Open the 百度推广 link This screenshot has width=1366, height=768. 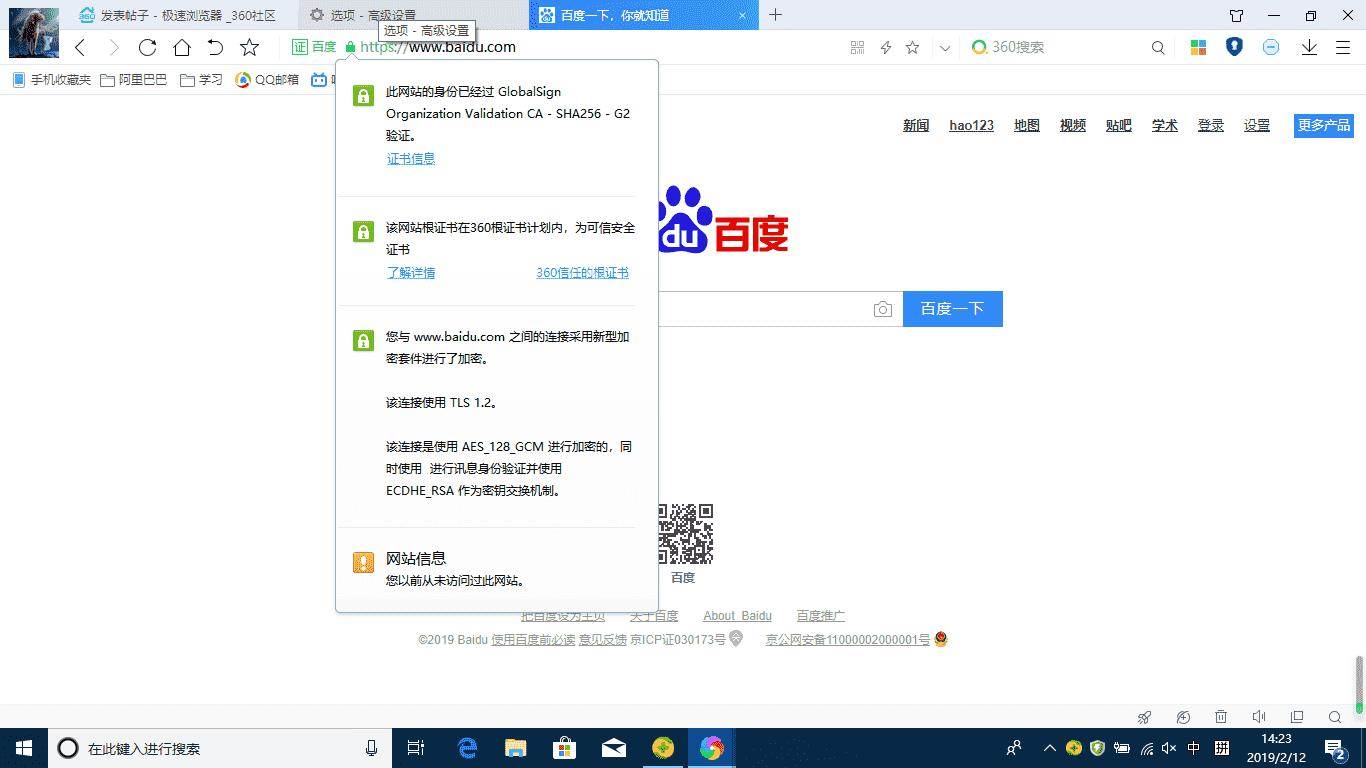coord(820,615)
